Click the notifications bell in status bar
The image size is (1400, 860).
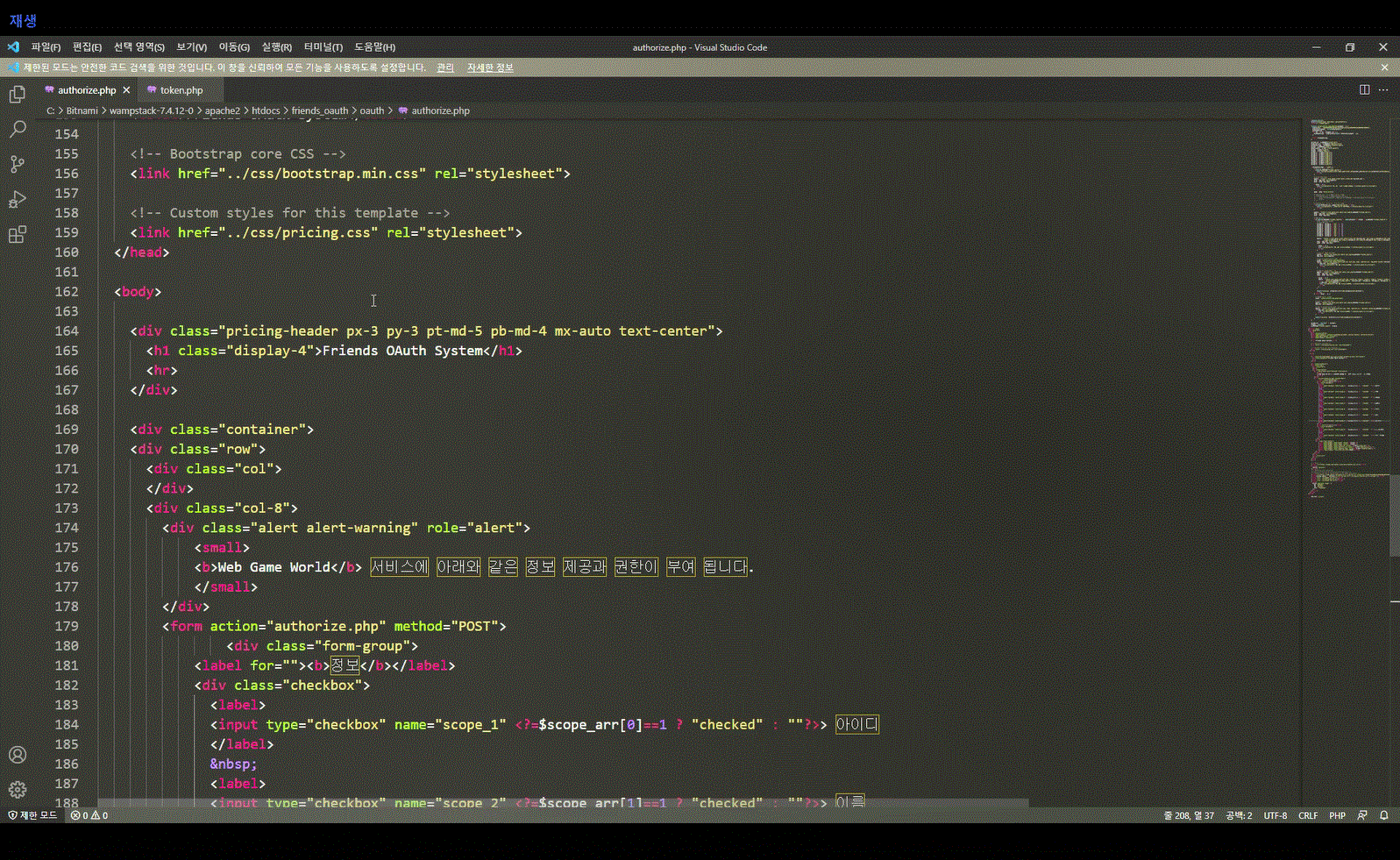1384,815
